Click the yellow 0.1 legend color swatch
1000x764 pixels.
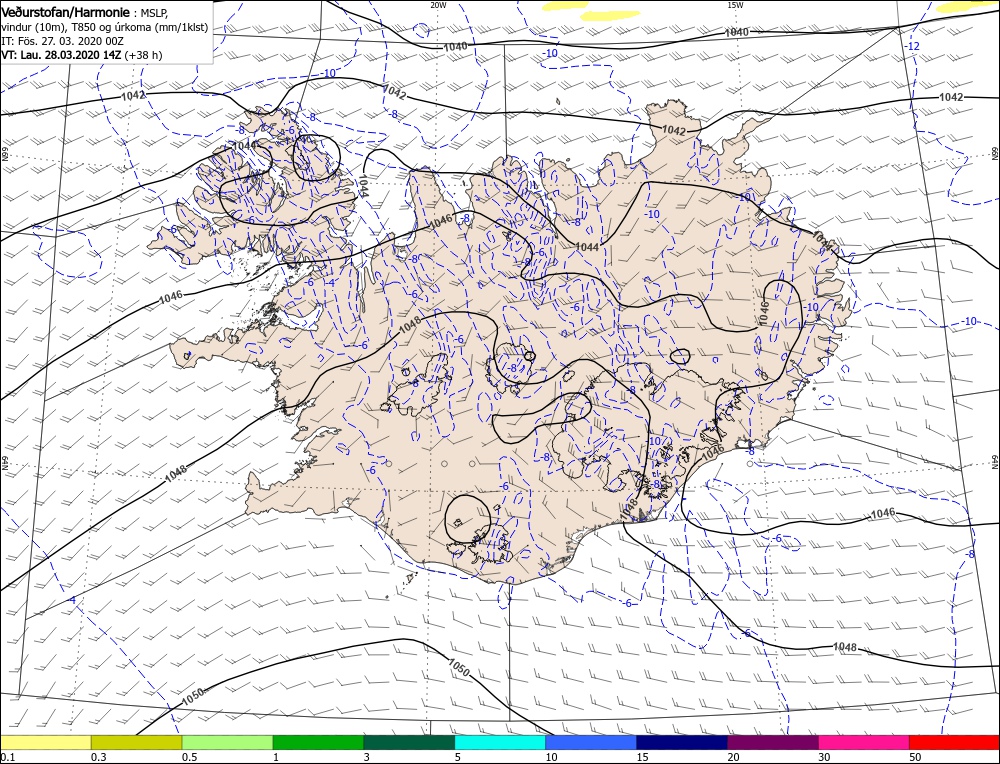point(46,742)
